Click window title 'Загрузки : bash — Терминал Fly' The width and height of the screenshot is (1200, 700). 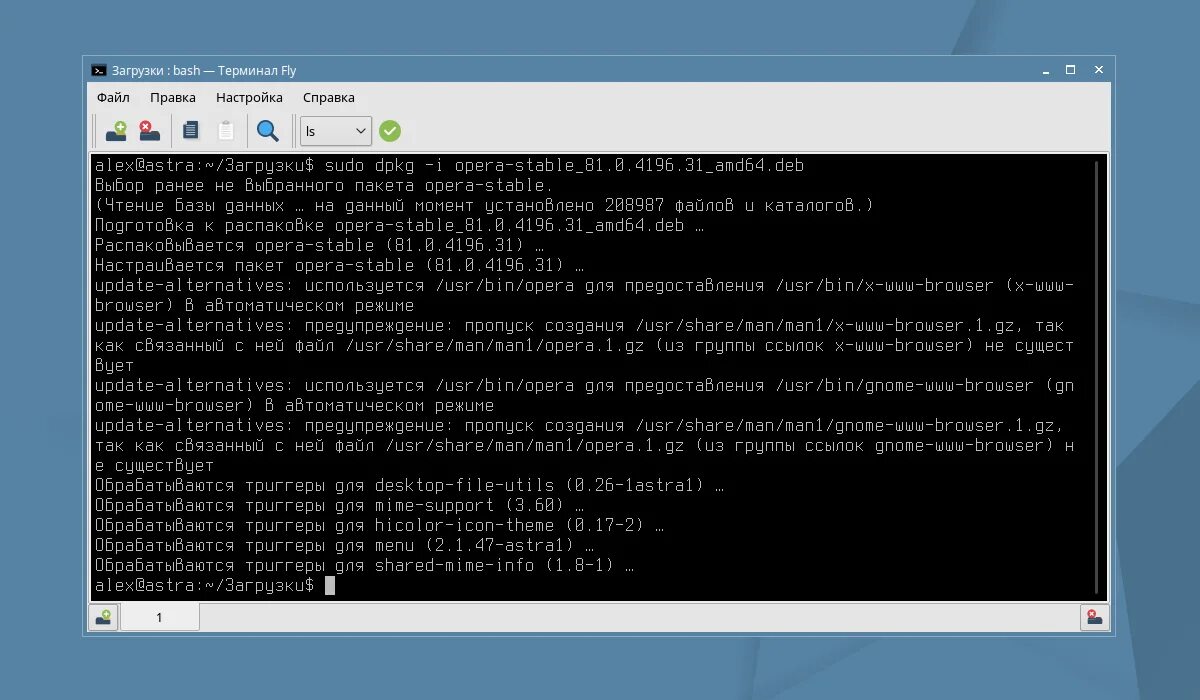(x=206, y=70)
